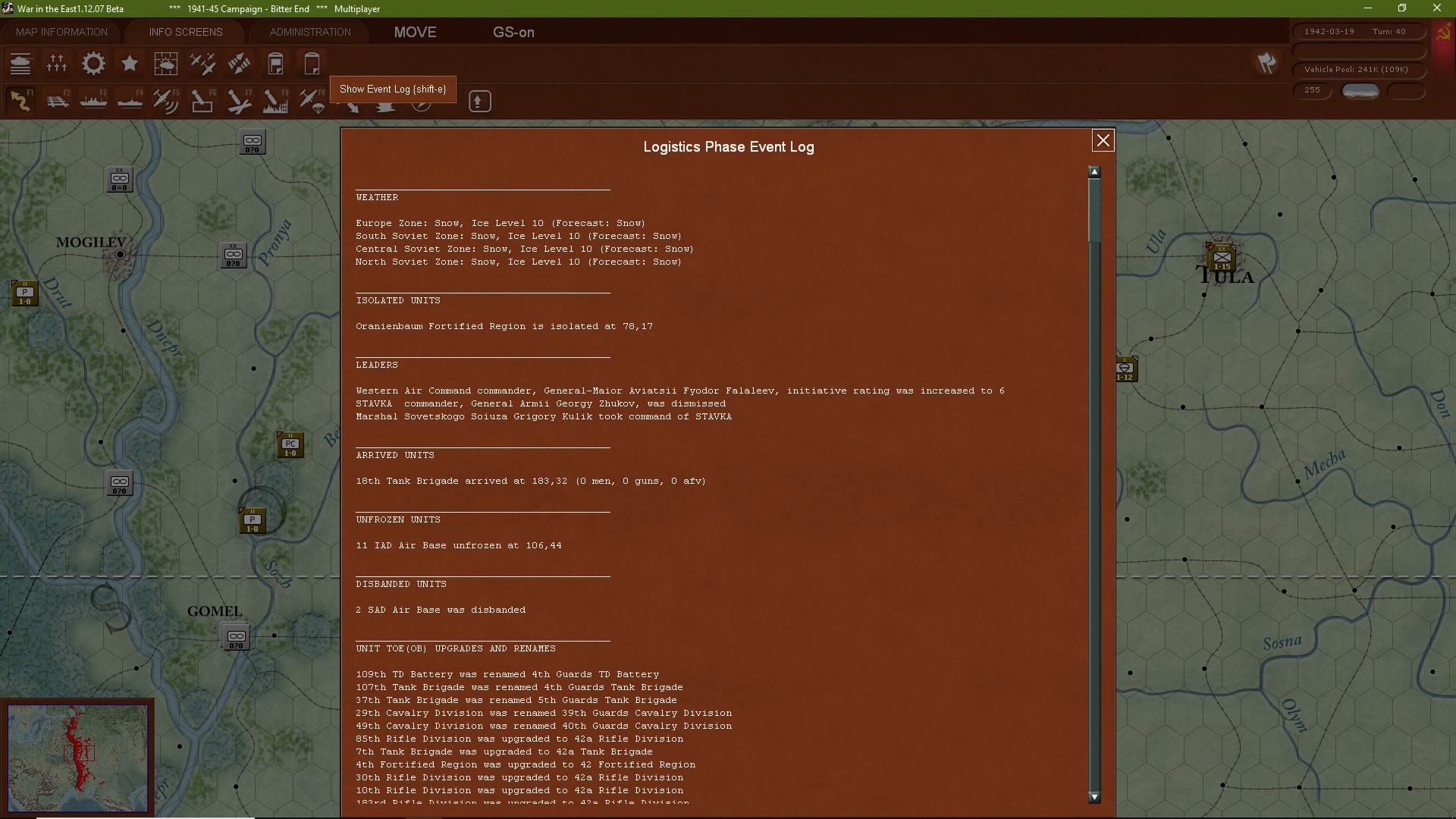The width and height of the screenshot is (1456, 819).
Task: Open the Show Event Log icon
Action: point(312,64)
